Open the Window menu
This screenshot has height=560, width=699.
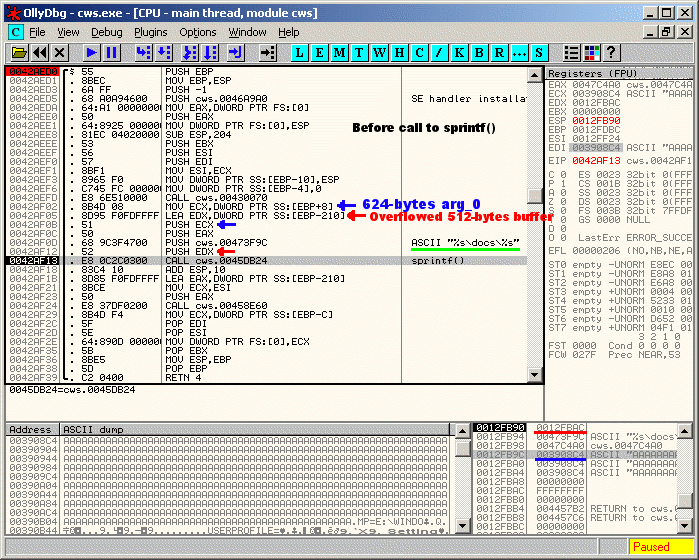(x=247, y=32)
